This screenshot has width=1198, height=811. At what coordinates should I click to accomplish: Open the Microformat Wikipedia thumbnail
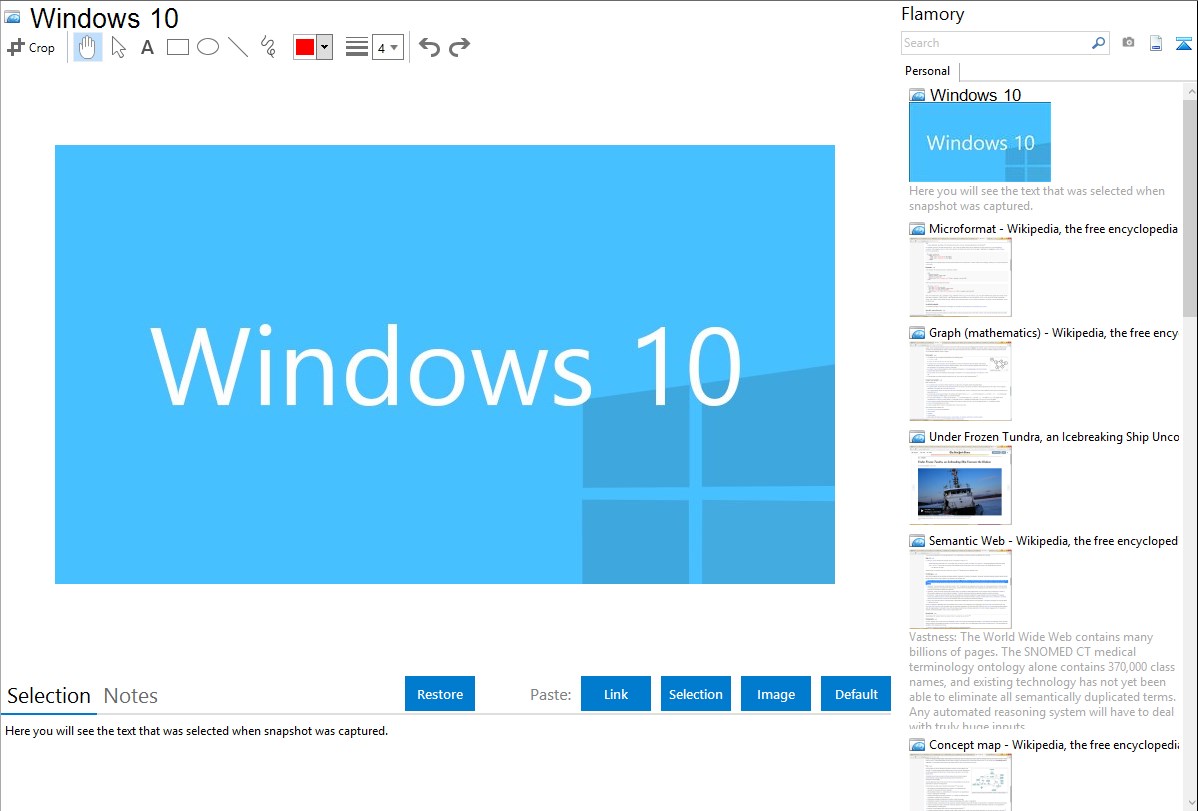pos(960,277)
